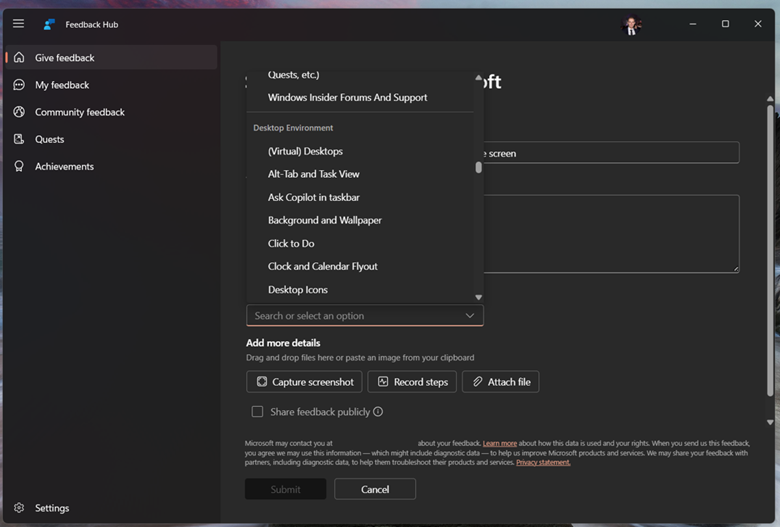The width and height of the screenshot is (780, 527).
Task: Click the info icon beside Share feedback publicly
Action: pos(378,412)
